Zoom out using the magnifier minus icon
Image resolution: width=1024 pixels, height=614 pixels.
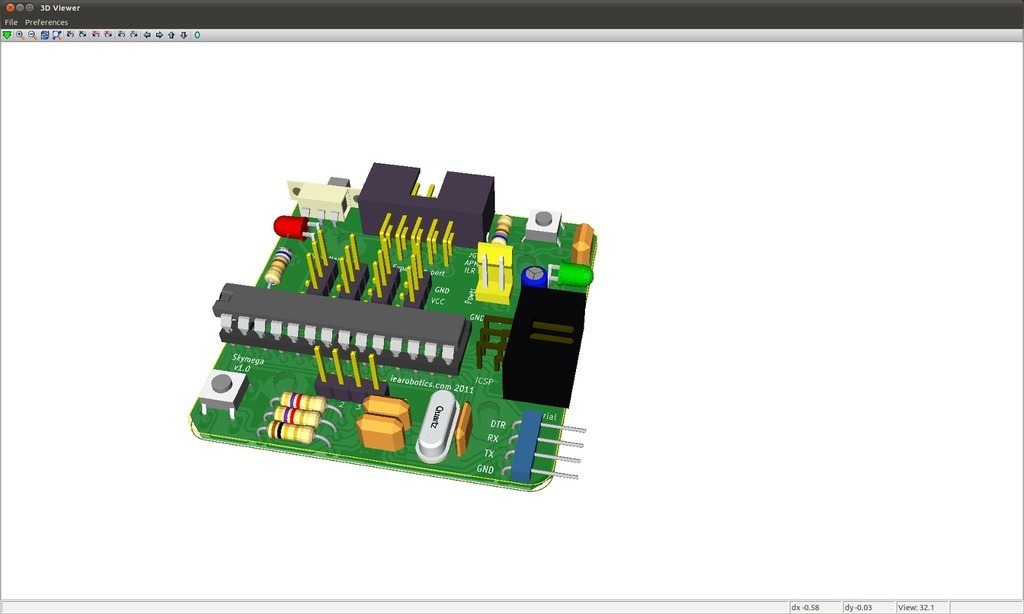coord(32,35)
